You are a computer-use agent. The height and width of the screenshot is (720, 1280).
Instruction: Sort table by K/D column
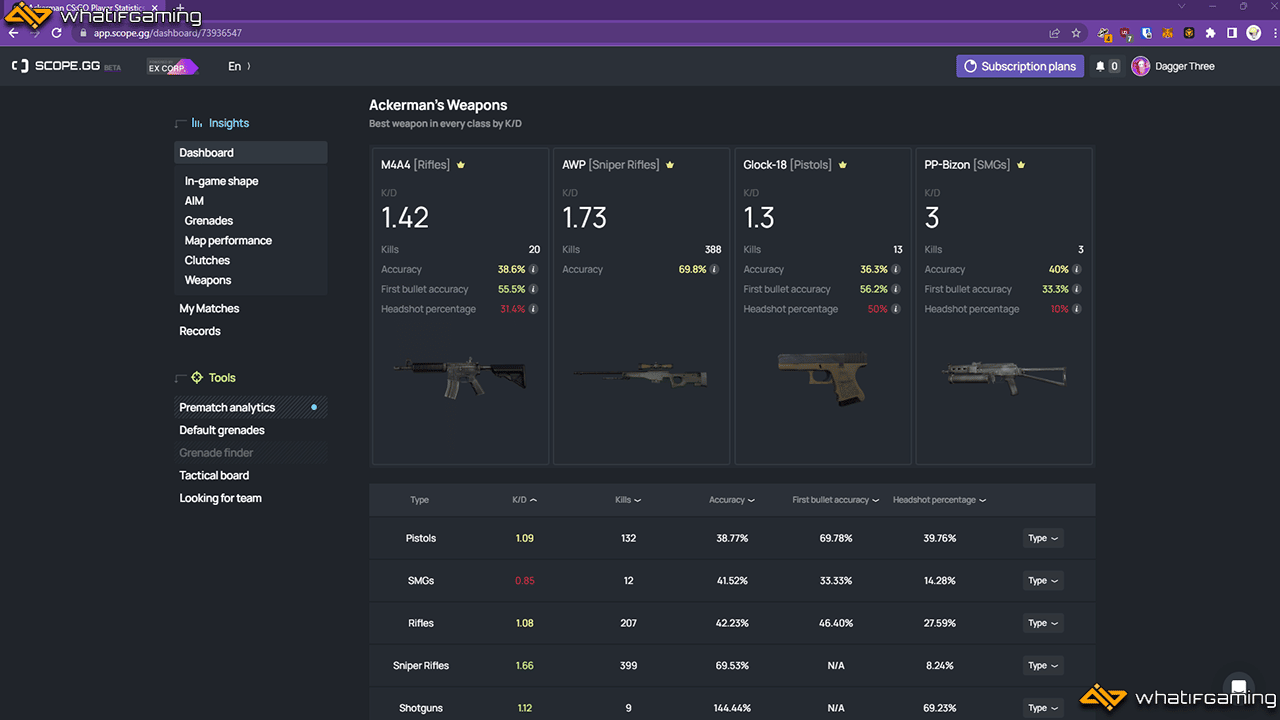pyautogui.click(x=524, y=500)
